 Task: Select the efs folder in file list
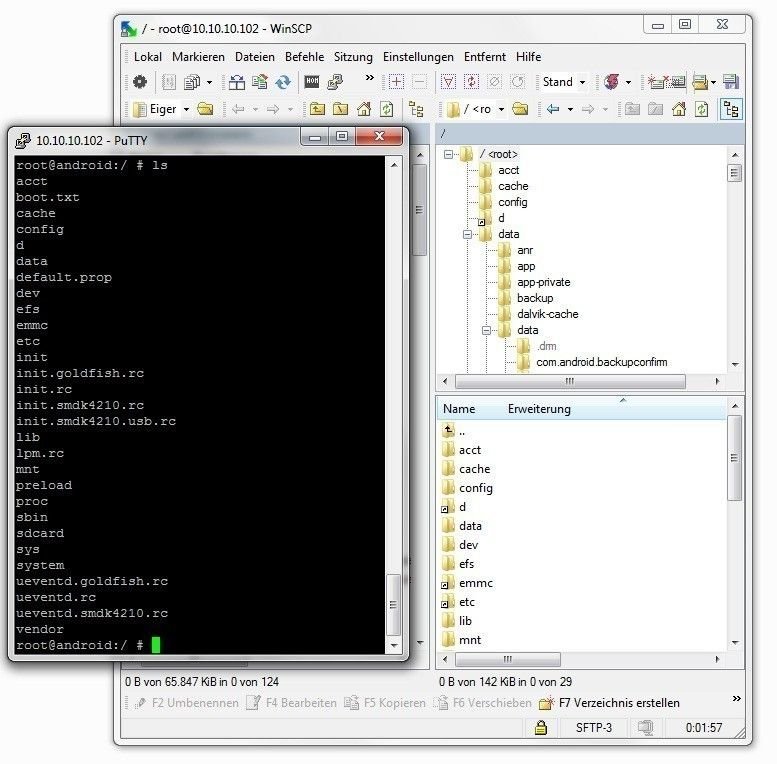point(466,564)
